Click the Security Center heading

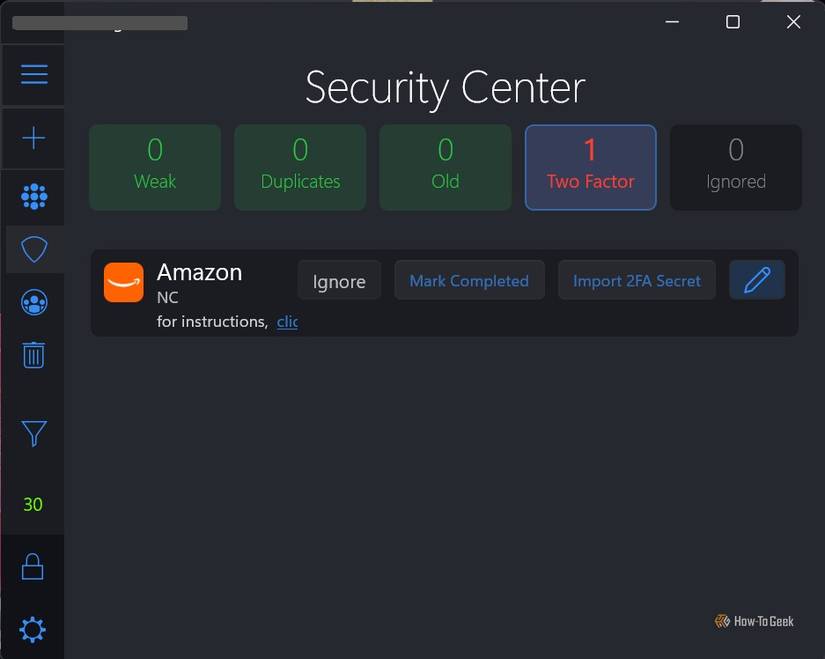(x=445, y=88)
